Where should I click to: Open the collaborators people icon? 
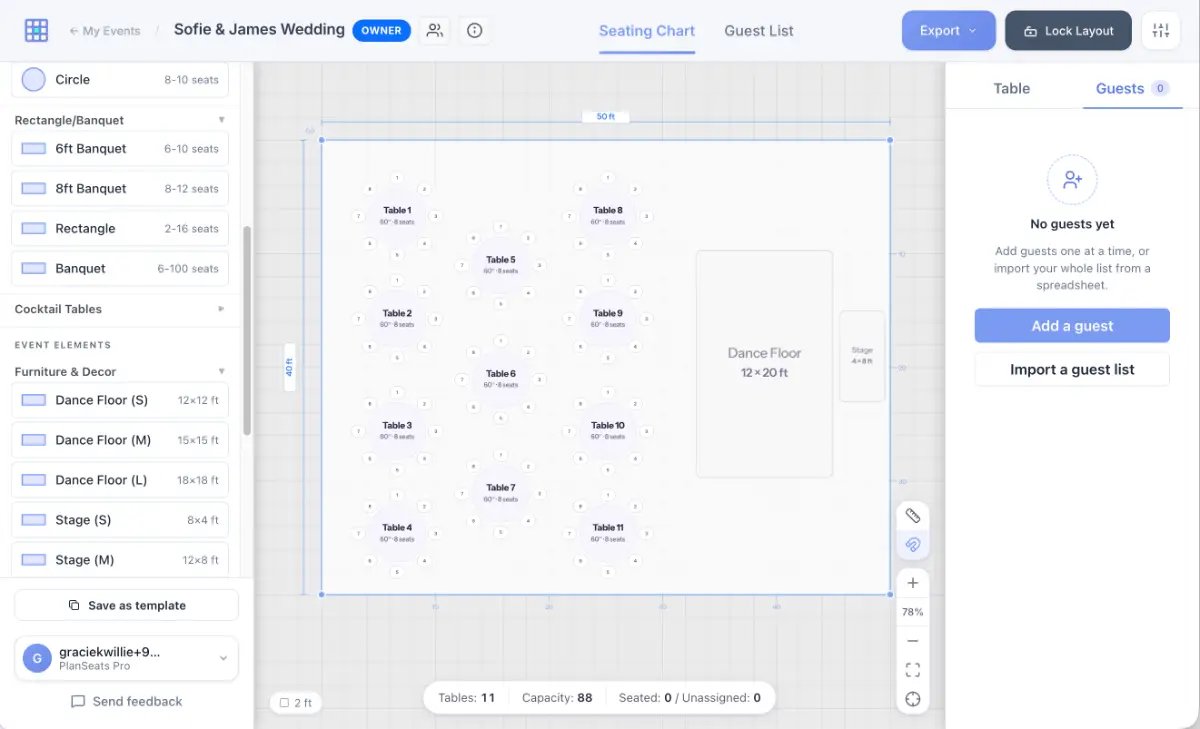[x=434, y=31]
